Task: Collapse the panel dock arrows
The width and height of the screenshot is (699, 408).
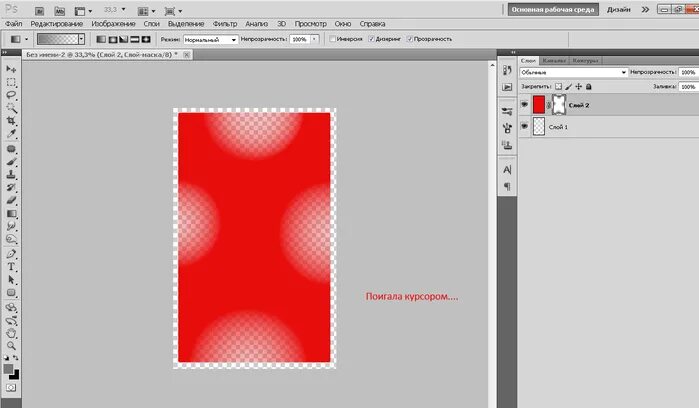Action: pos(513,53)
